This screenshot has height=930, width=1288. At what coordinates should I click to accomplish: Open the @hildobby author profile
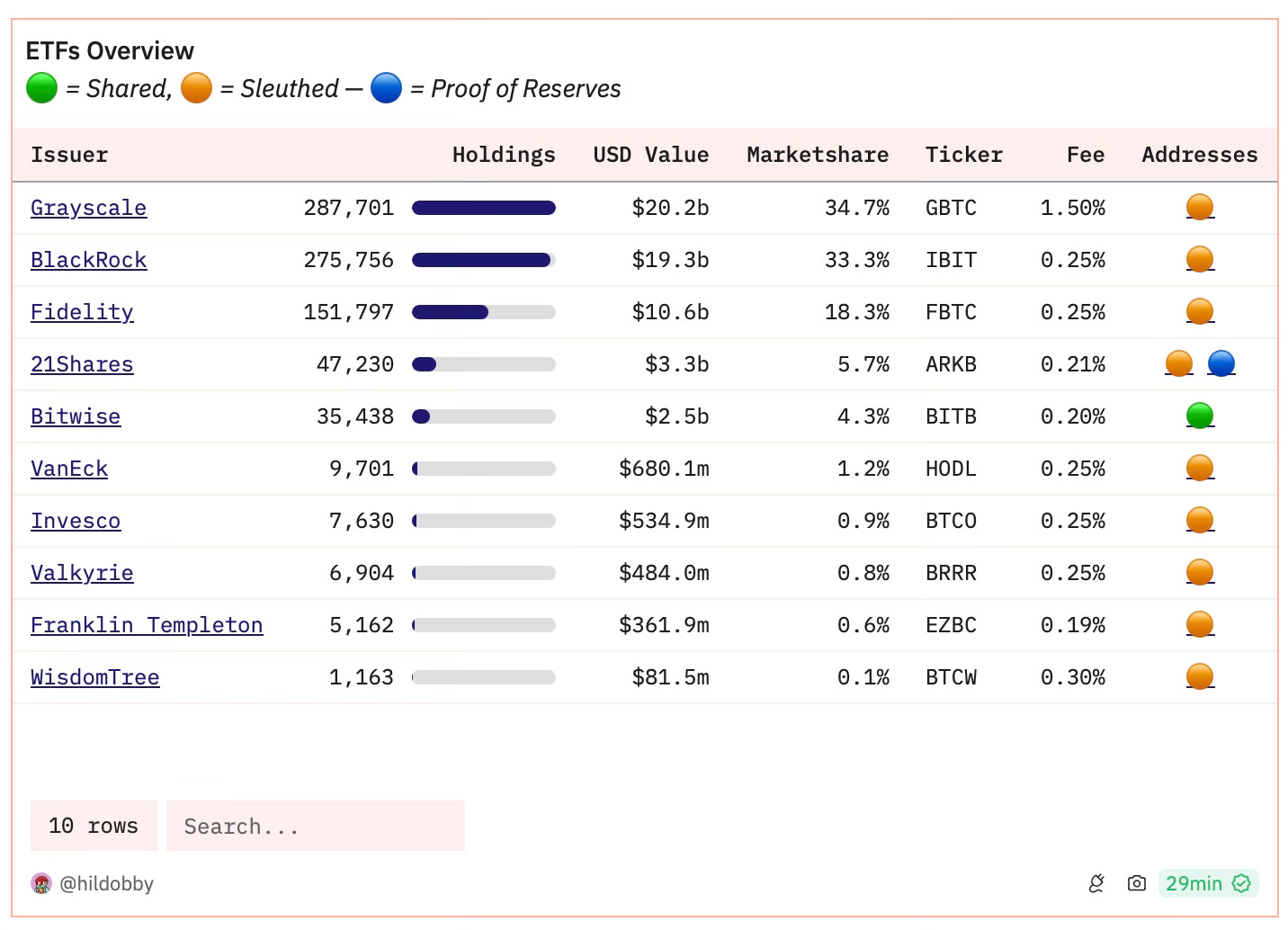pyautogui.click(x=106, y=884)
